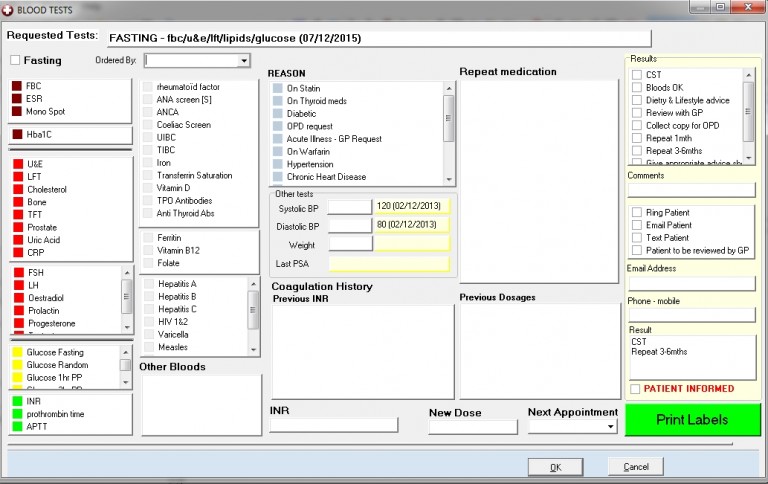Select Vitamin D test checkbox
The height and width of the screenshot is (484, 768).
[x=148, y=188]
